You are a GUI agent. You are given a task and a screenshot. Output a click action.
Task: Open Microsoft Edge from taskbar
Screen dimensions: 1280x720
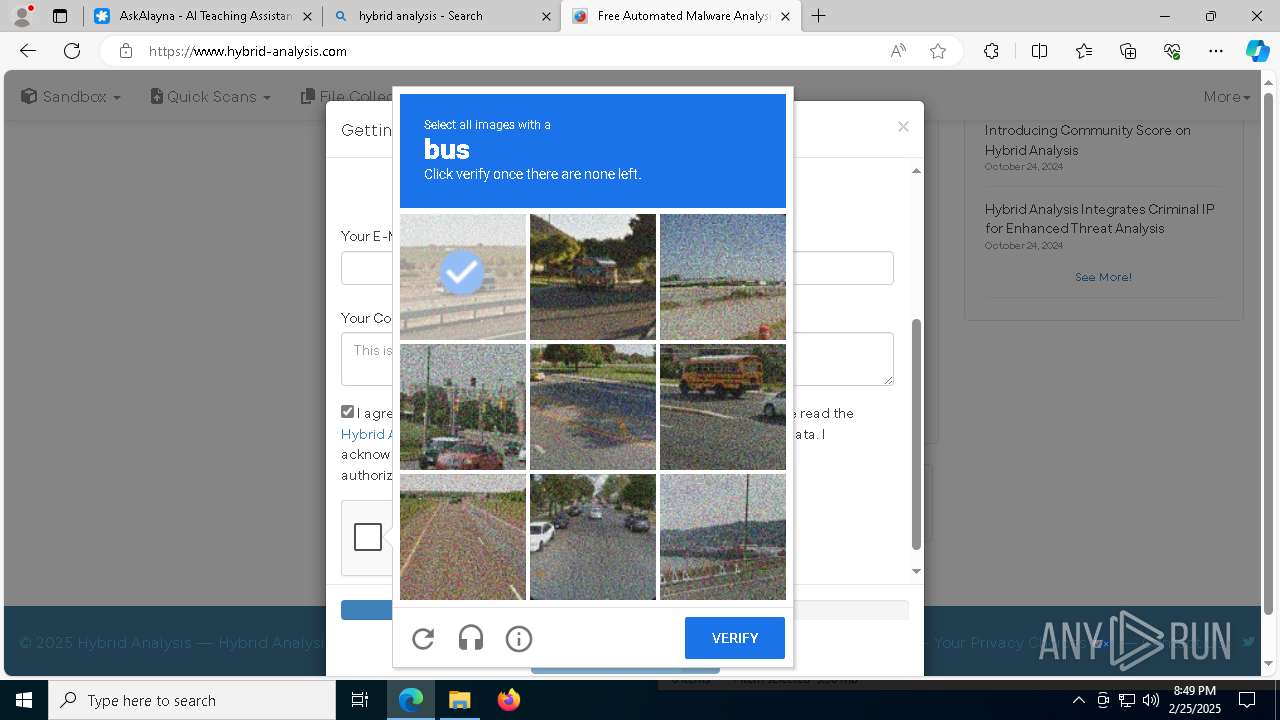tap(411, 700)
